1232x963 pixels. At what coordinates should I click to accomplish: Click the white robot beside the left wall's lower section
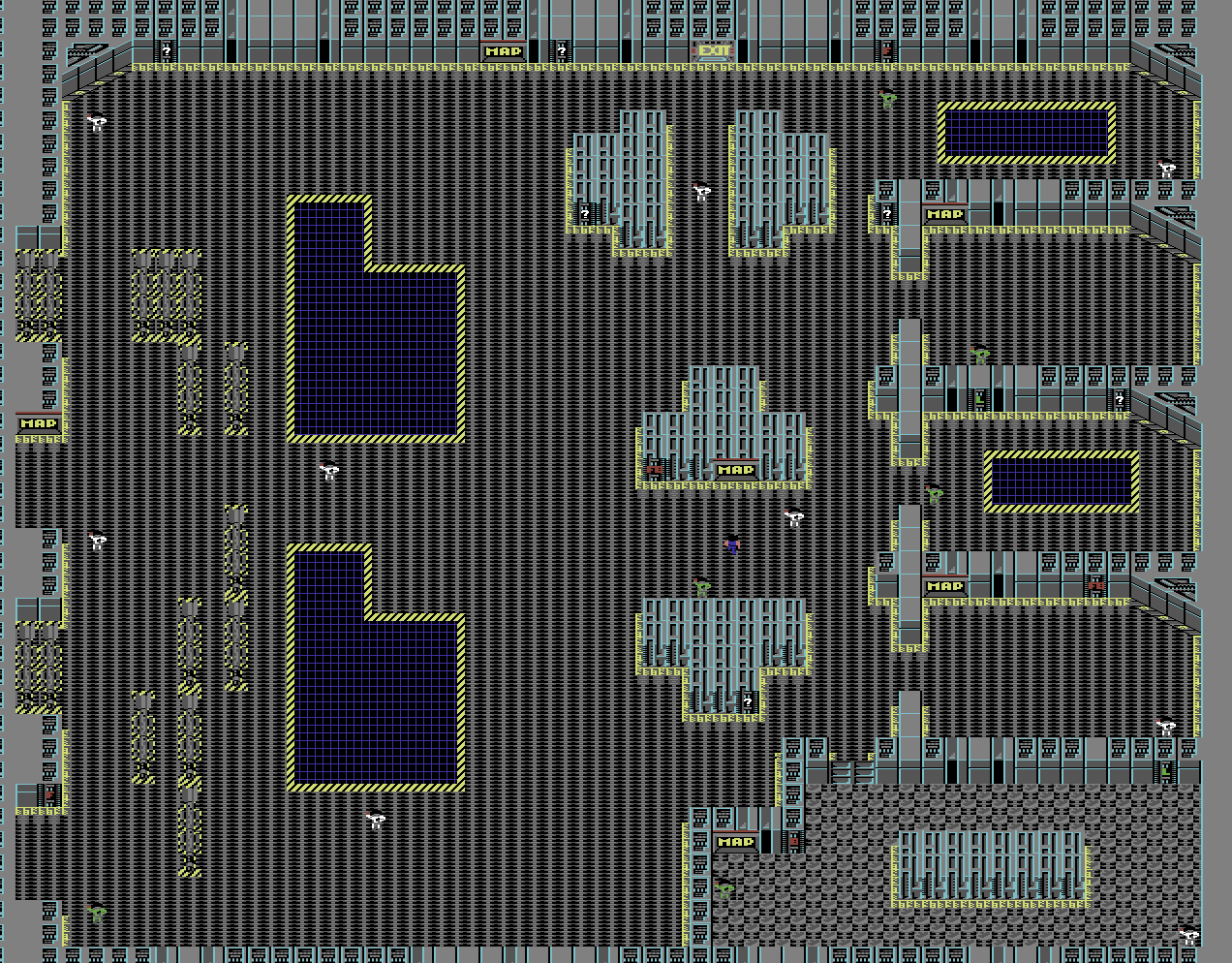click(97, 541)
